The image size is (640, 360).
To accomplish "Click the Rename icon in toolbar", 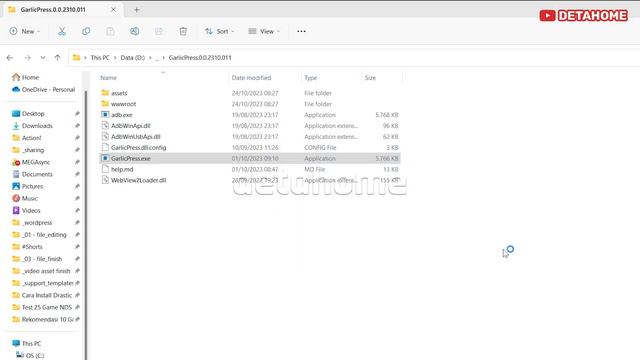I will pyautogui.click(x=134, y=31).
